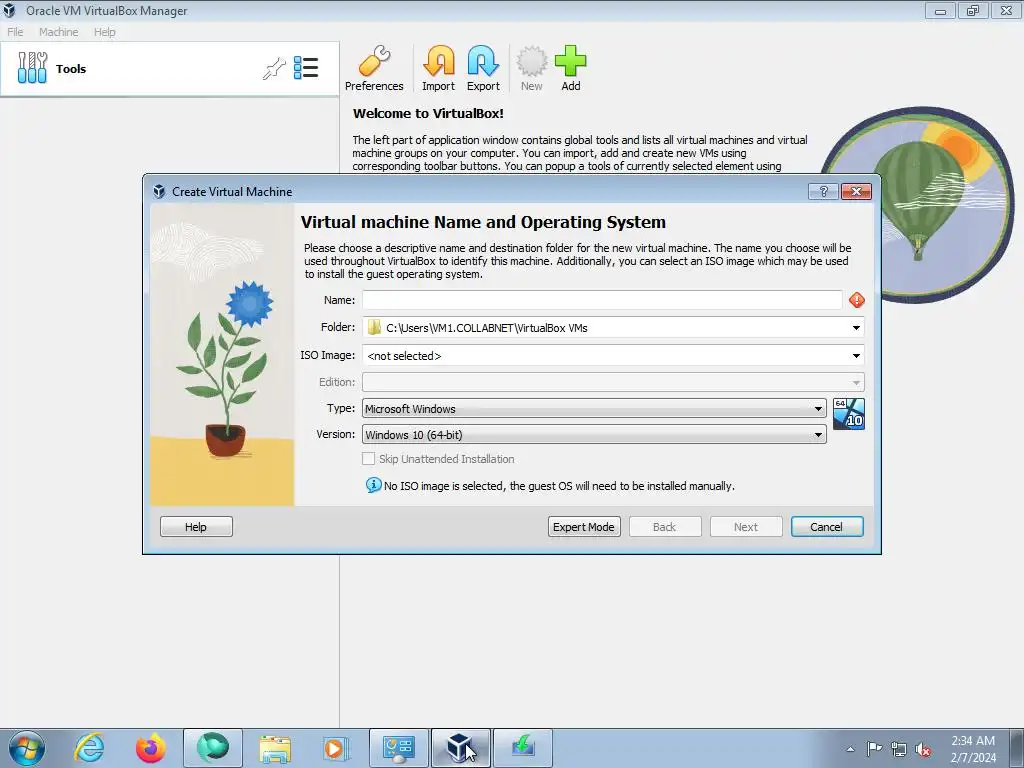The image size is (1024, 768).
Task: Expand the ISO Image dropdown
Action: click(856, 356)
